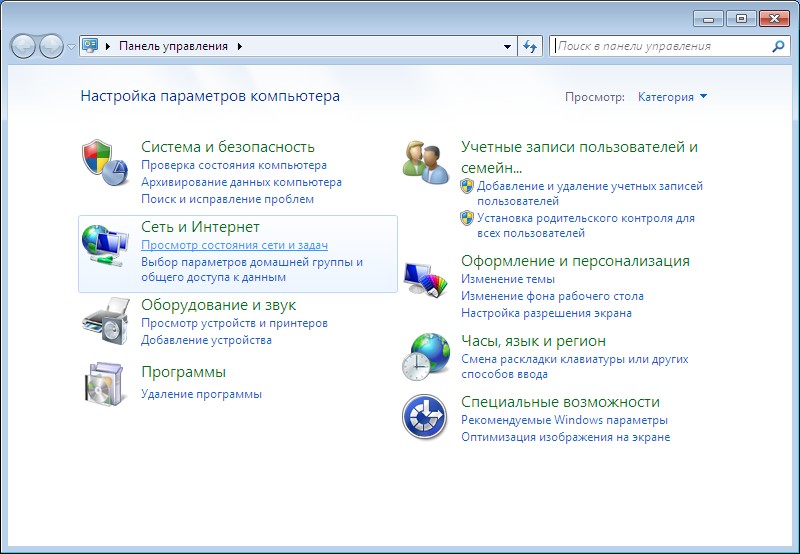Open the Категория view dropdown
This screenshot has height=554, width=800.
tap(672, 97)
